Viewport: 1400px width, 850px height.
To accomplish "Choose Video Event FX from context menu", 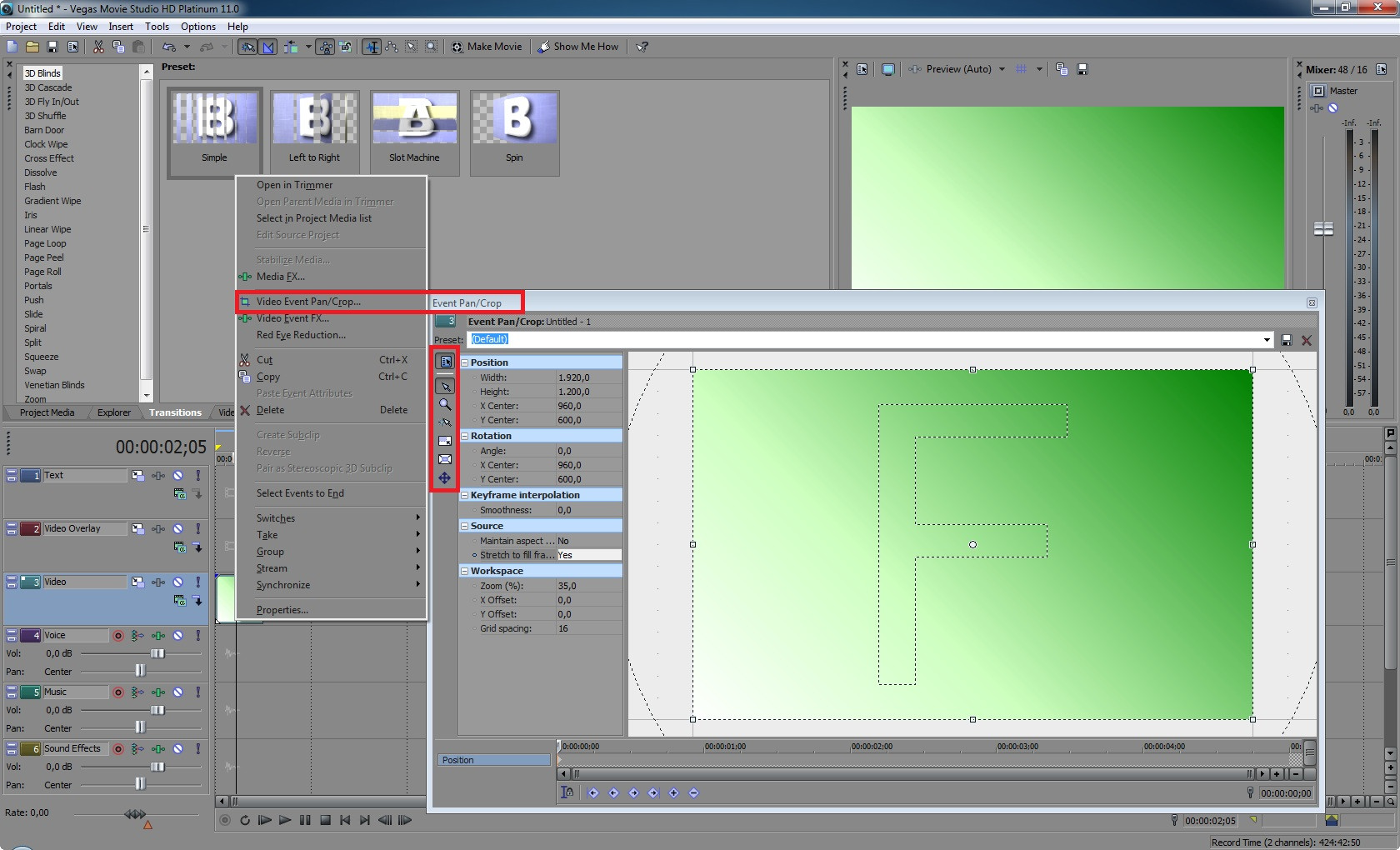I will (x=292, y=318).
